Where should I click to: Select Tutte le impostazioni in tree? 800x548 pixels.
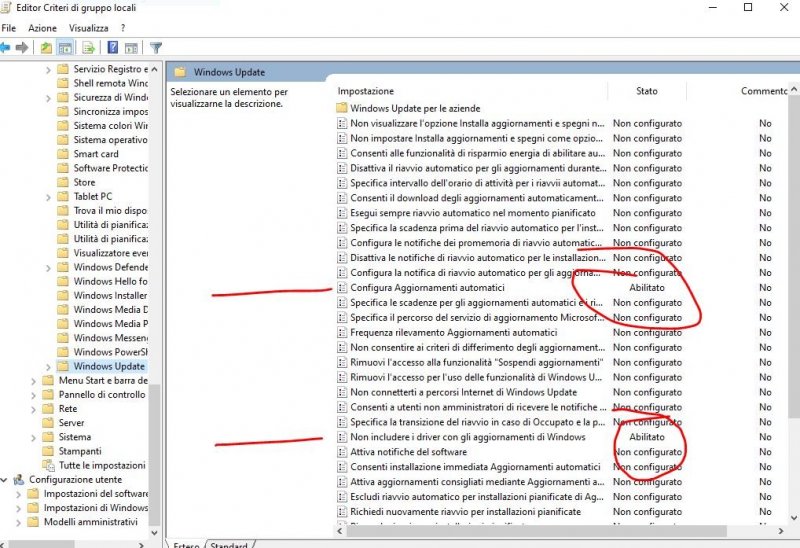(102, 465)
